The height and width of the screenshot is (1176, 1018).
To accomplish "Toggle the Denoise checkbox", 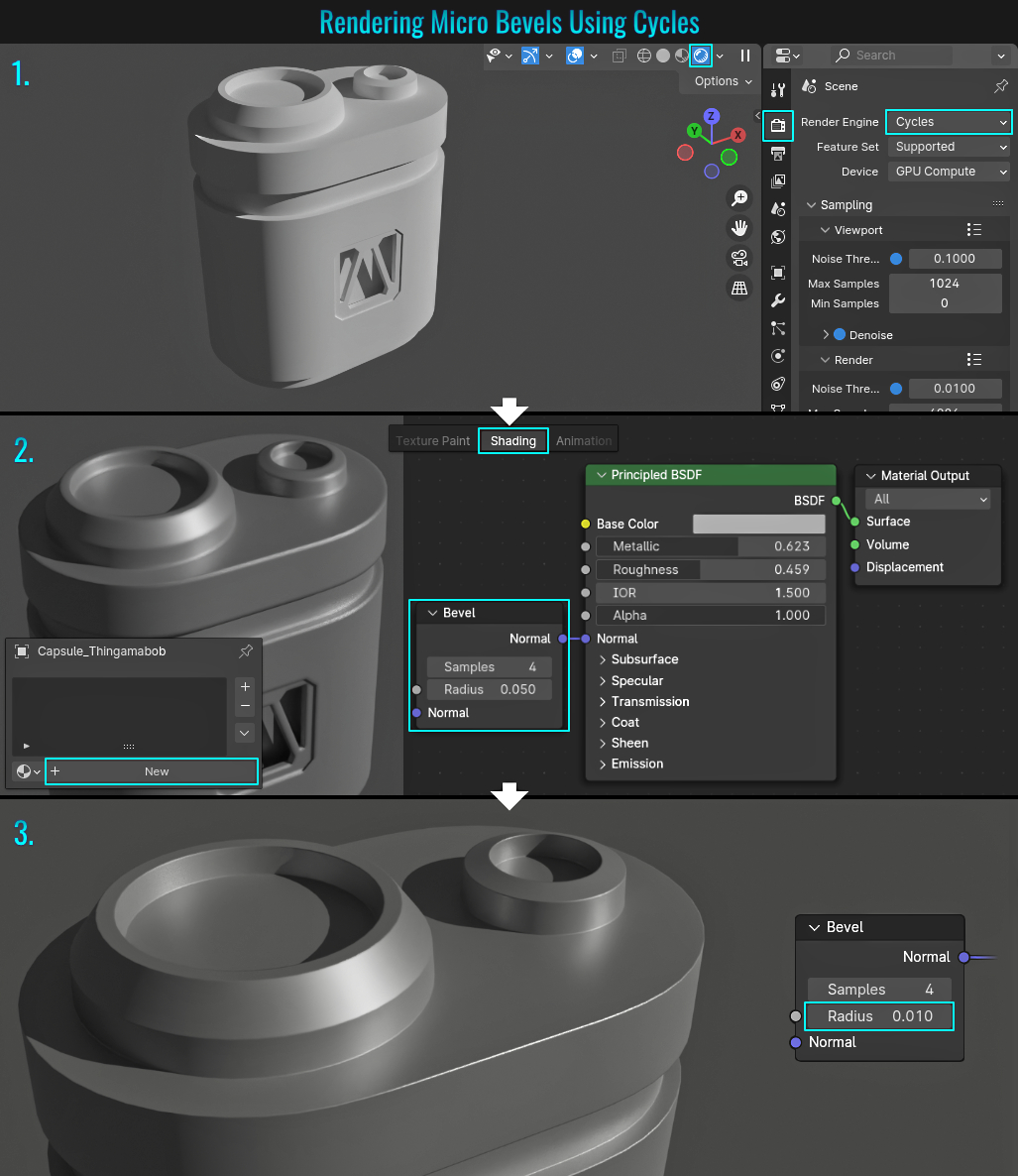I will pos(840,334).
